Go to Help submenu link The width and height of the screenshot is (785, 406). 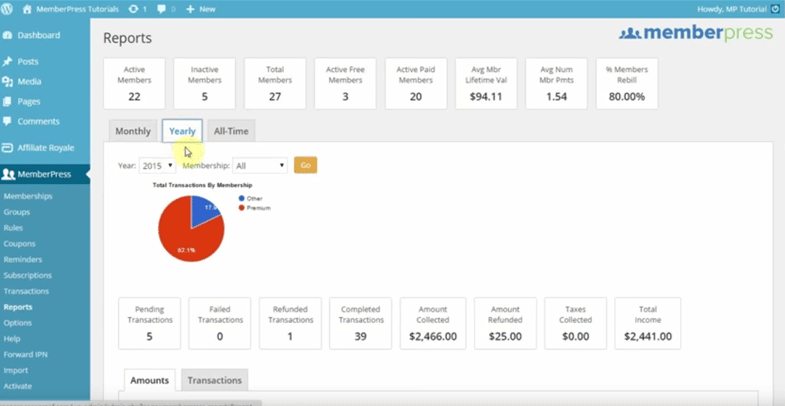click(12, 339)
